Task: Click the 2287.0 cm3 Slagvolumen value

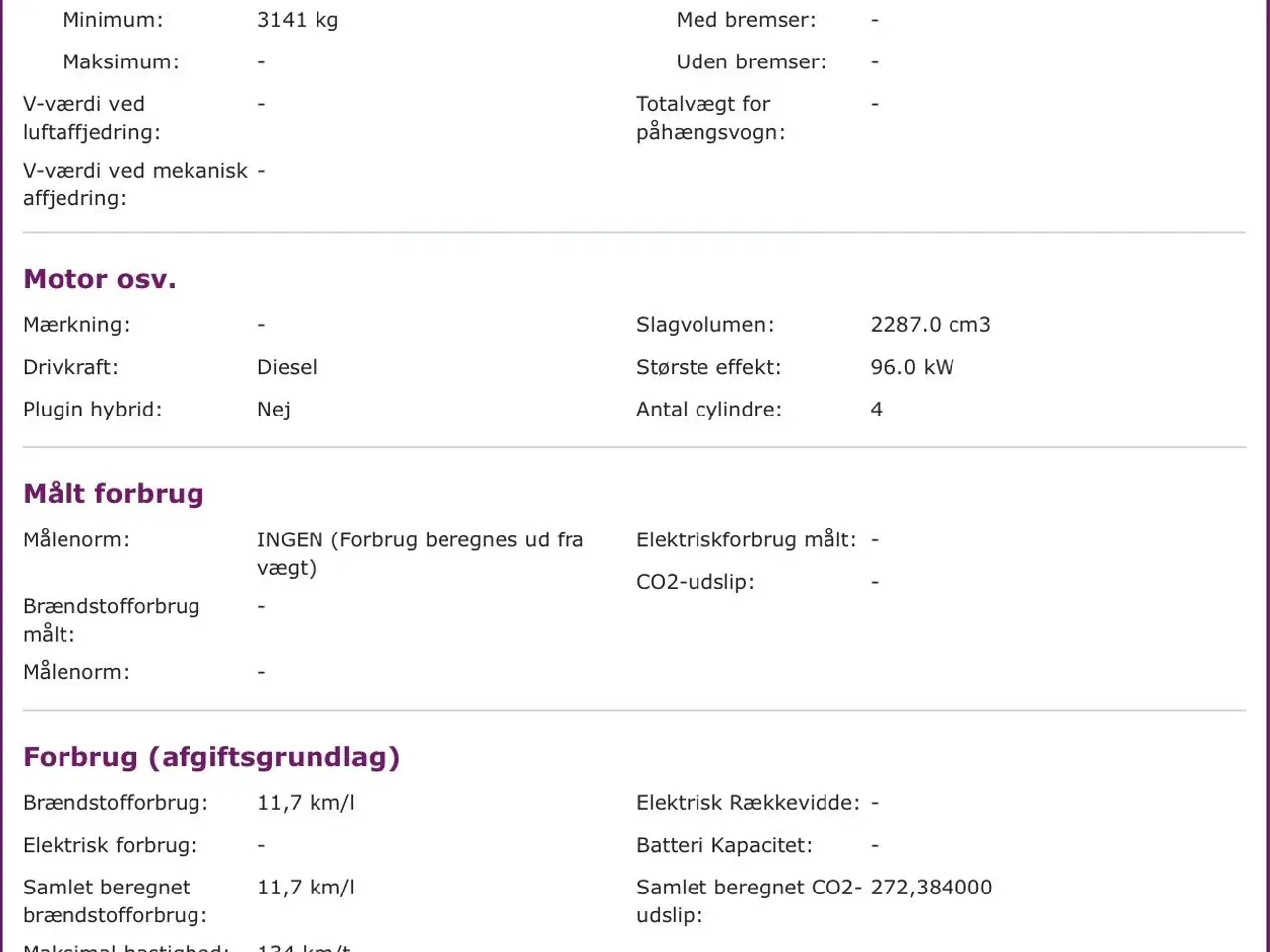Action: pos(930,325)
